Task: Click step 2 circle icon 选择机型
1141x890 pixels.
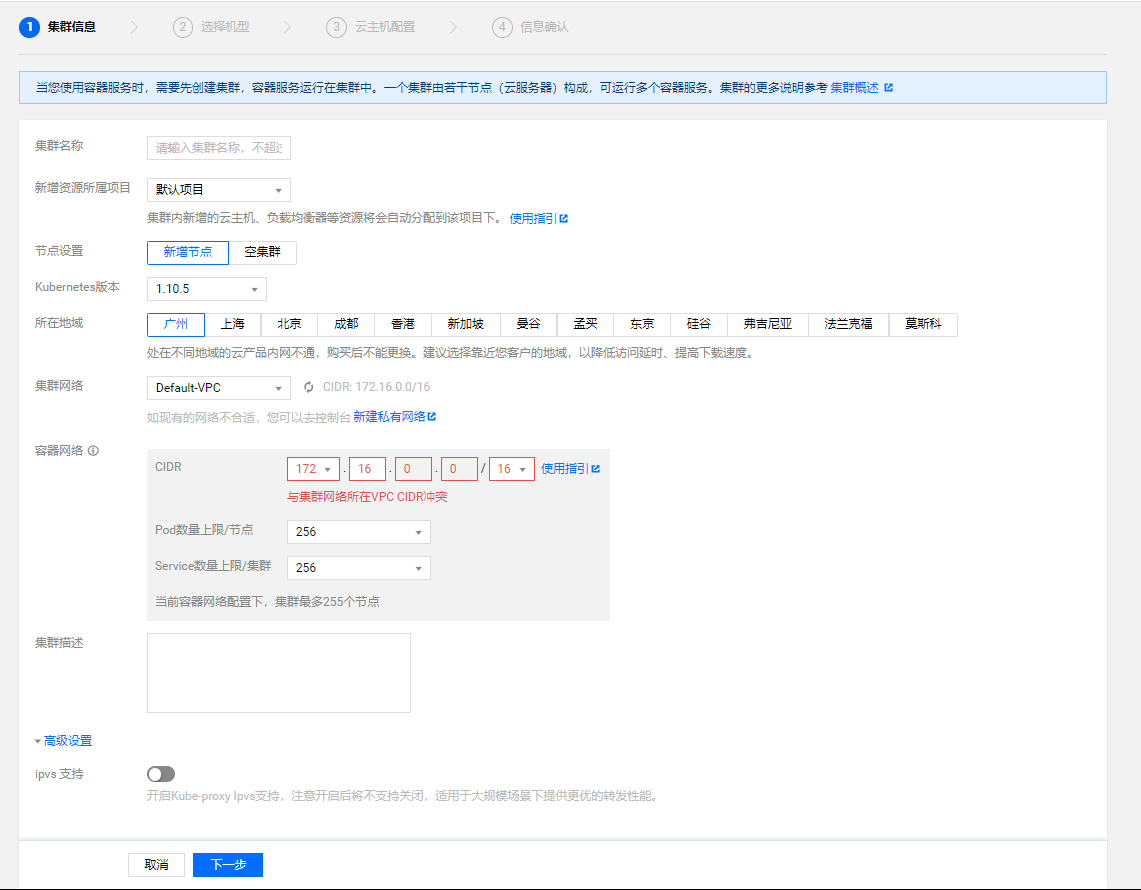Action: [x=183, y=27]
